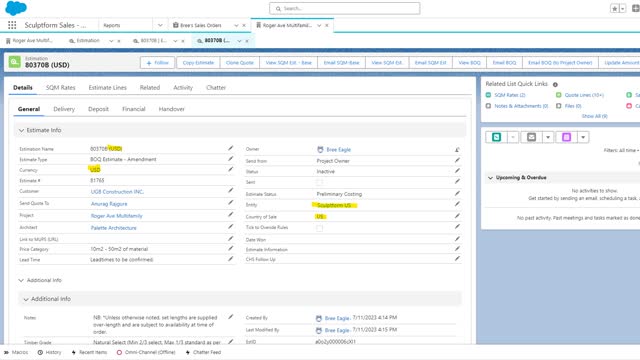
Task: Edit Send Quote To pencil icon
Action: (231, 203)
